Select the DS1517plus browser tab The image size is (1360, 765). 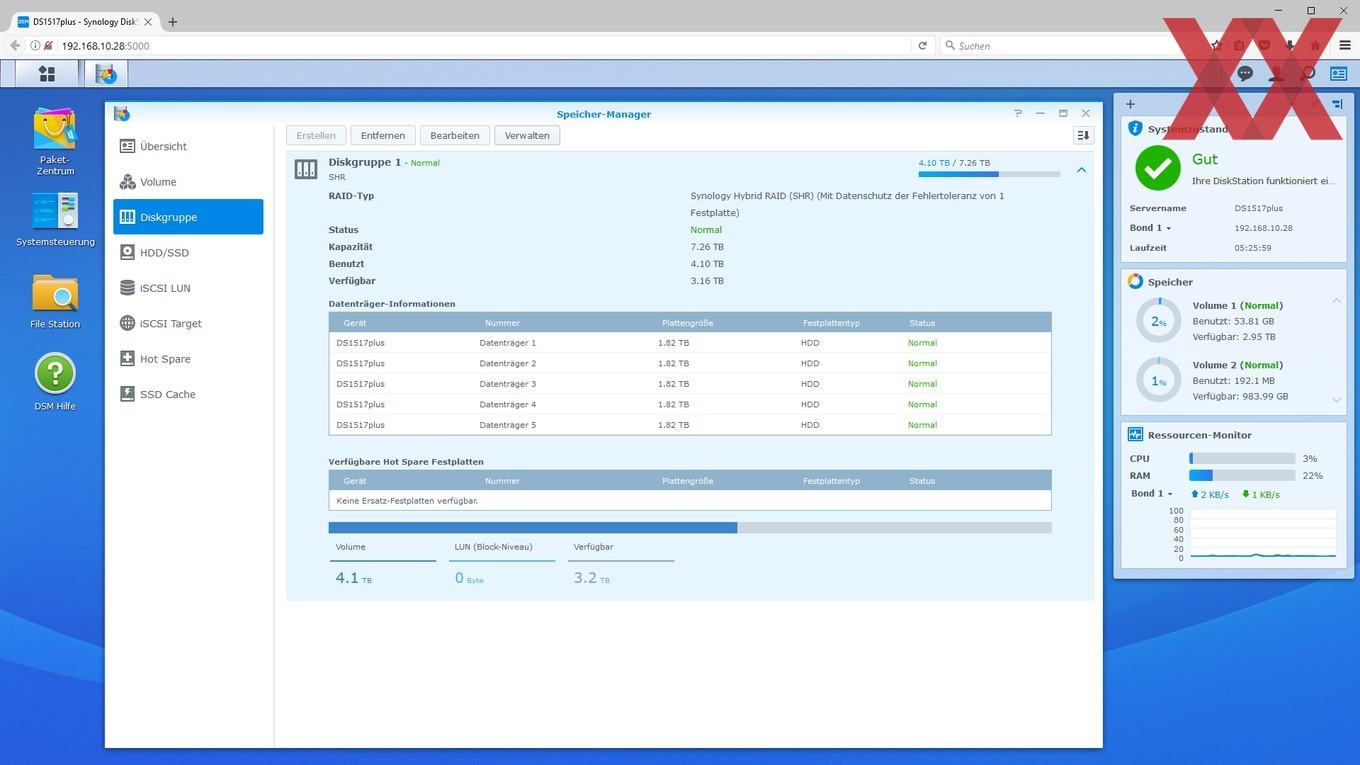pos(85,21)
